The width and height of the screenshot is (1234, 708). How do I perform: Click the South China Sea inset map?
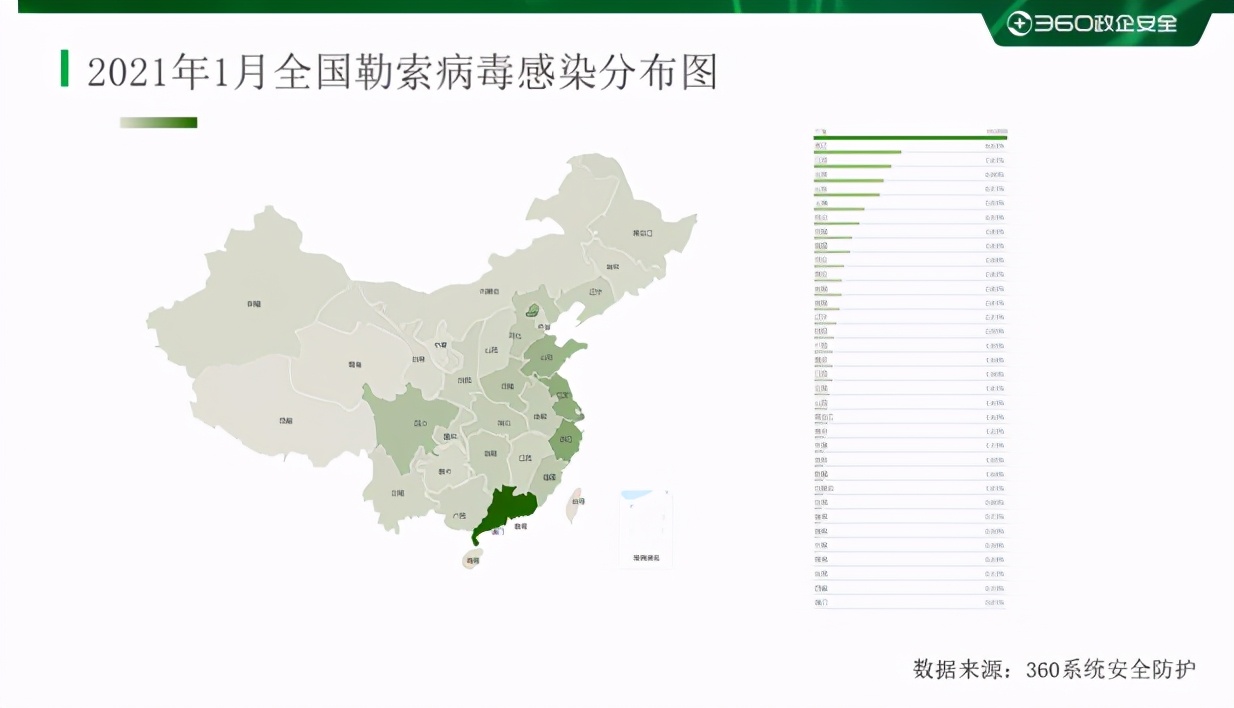(645, 529)
